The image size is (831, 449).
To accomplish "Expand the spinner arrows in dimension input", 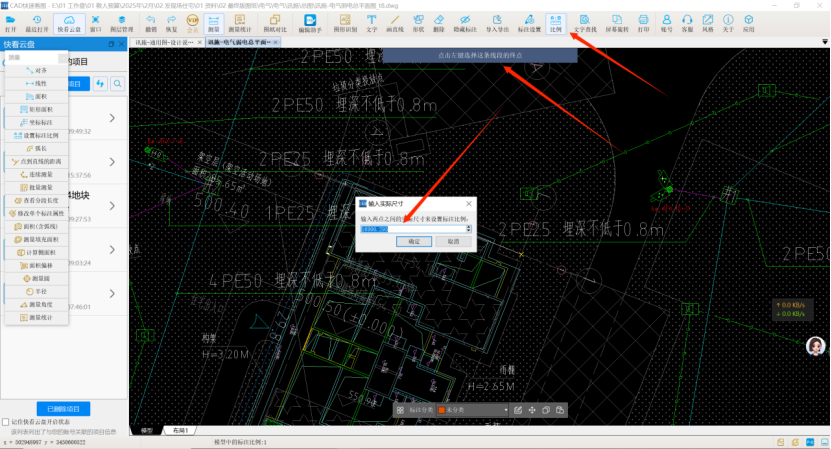I will click(469, 228).
